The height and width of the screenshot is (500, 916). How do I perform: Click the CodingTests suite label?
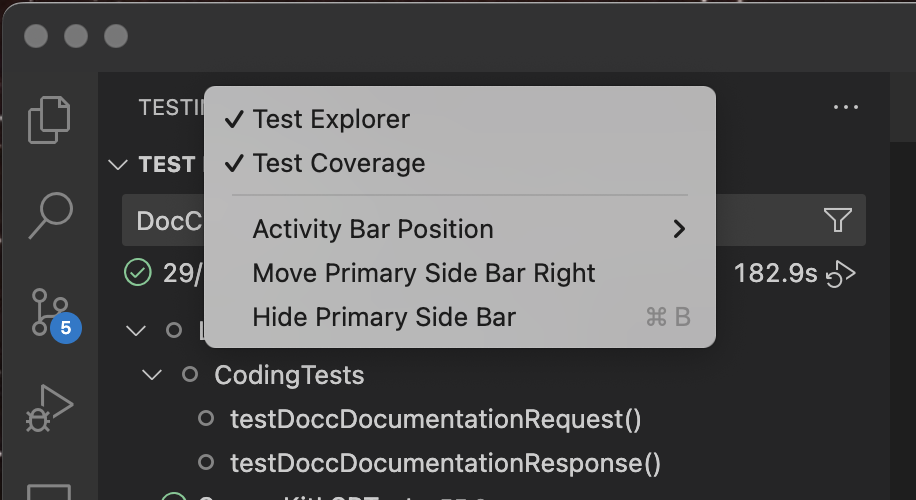289,376
